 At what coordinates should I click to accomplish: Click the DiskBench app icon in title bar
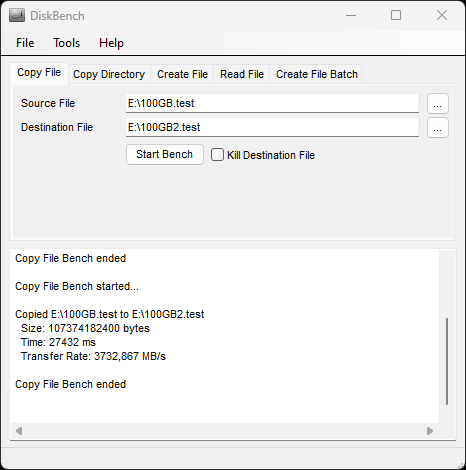coord(17,16)
